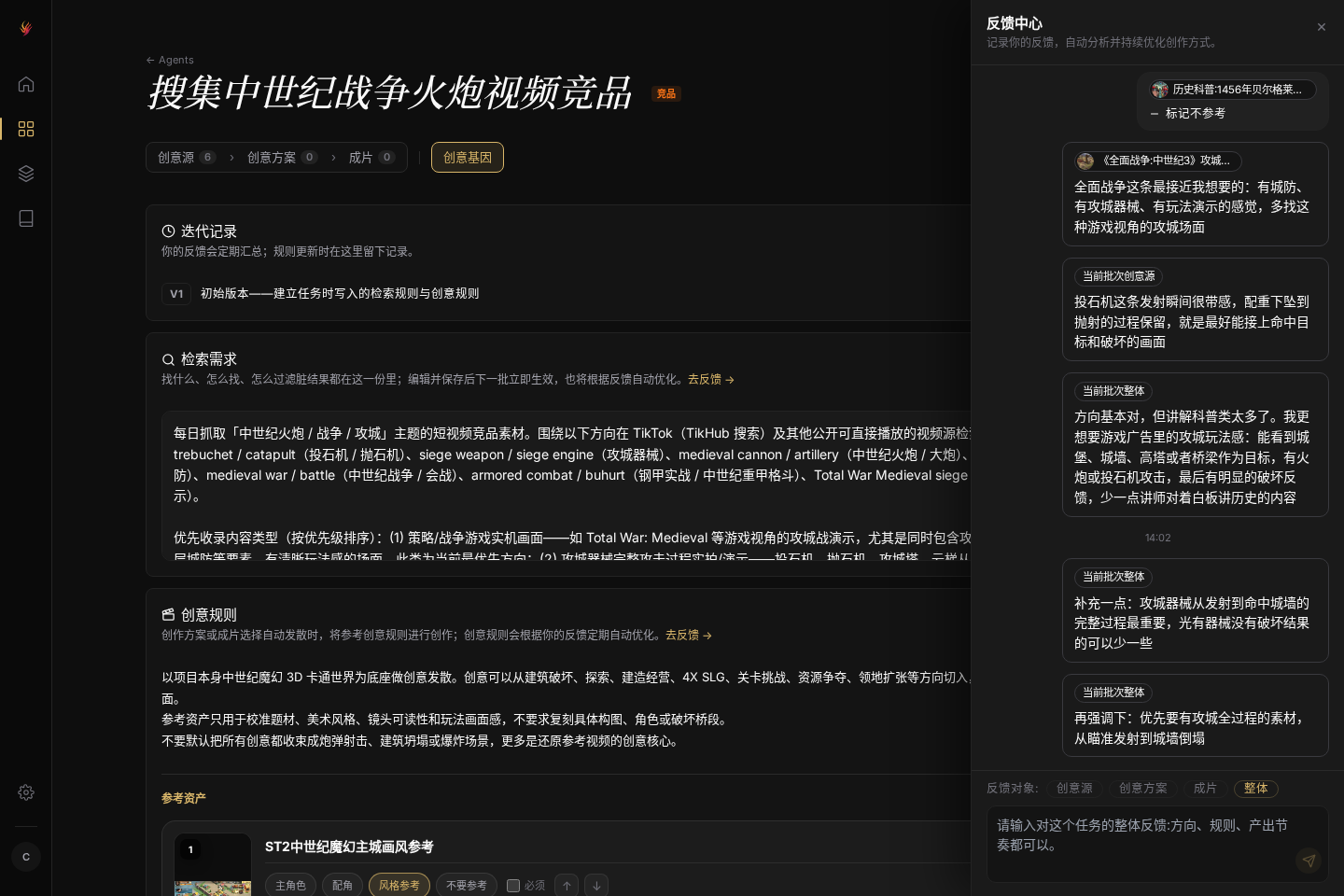Click the ST2 reference asset thumbnail
Image resolution: width=1344 pixels, height=896 pixels.
tap(213, 864)
